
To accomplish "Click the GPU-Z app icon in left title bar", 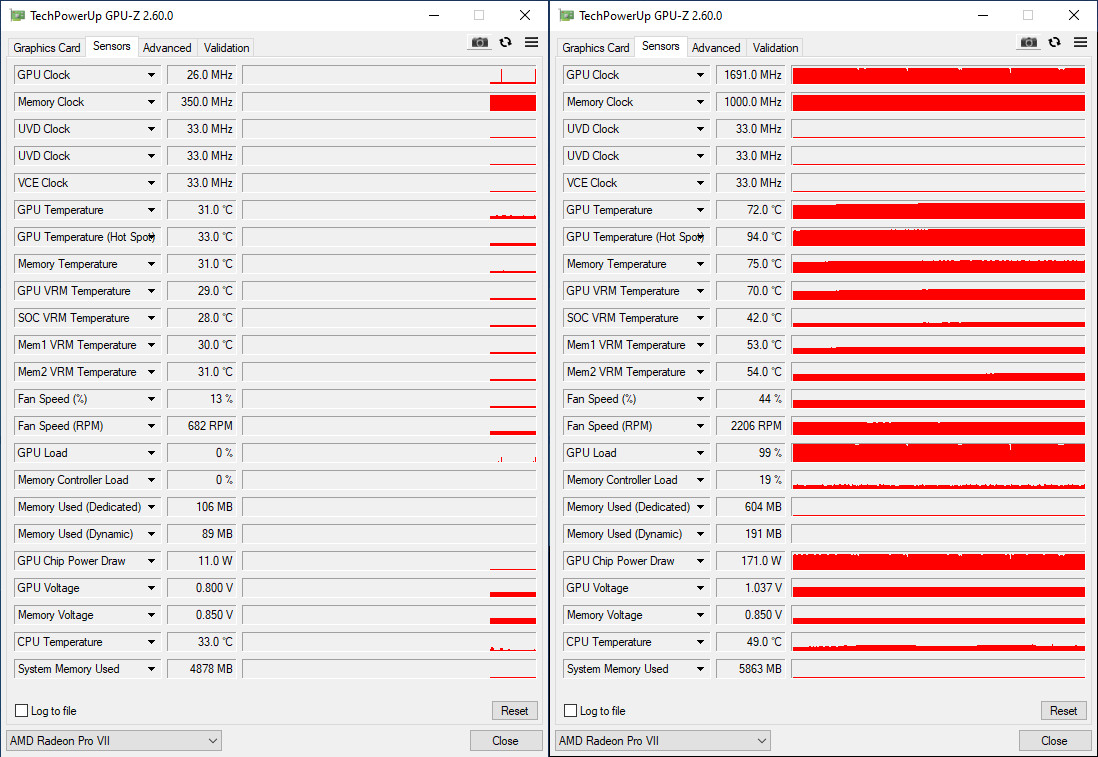I will click(18, 15).
